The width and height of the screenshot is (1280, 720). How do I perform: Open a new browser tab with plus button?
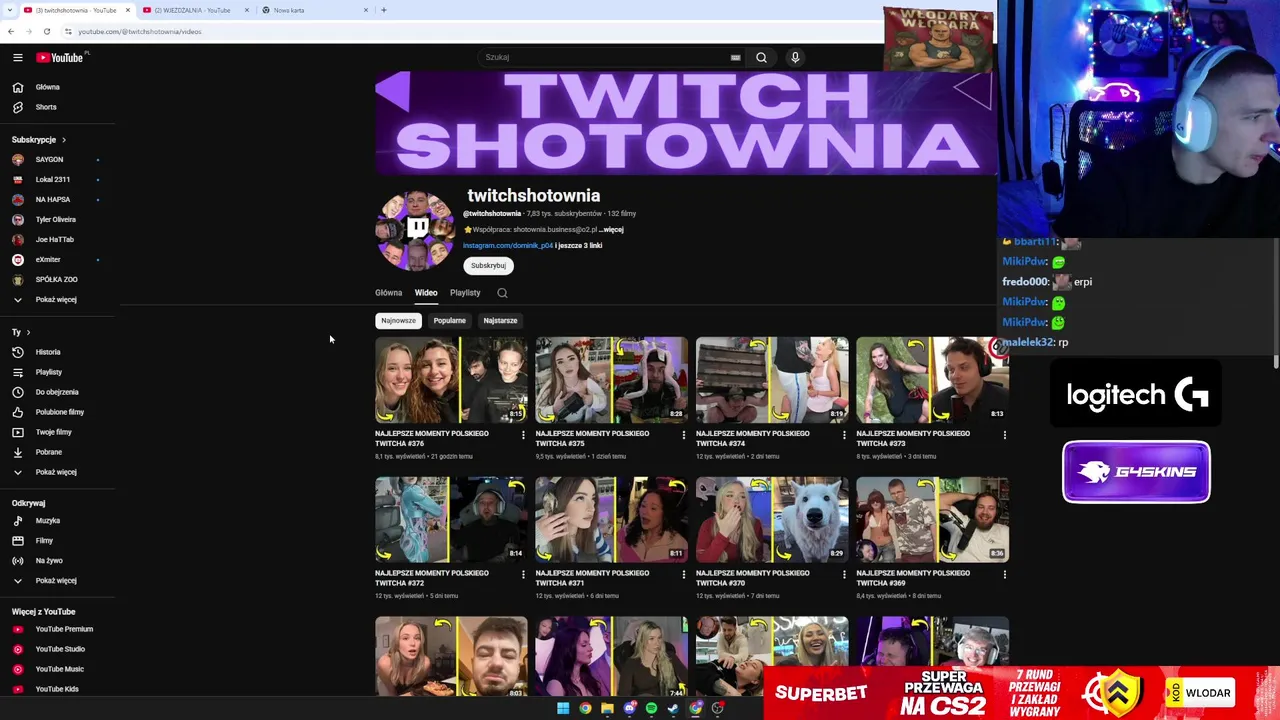click(x=383, y=10)
